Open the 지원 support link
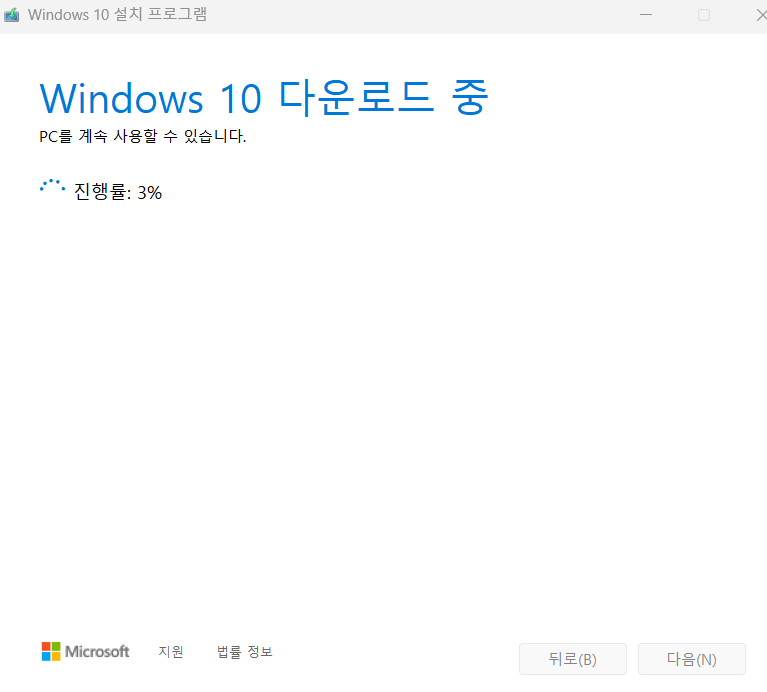This screenshot has width=767, height=692. click(x=171, y=651)
